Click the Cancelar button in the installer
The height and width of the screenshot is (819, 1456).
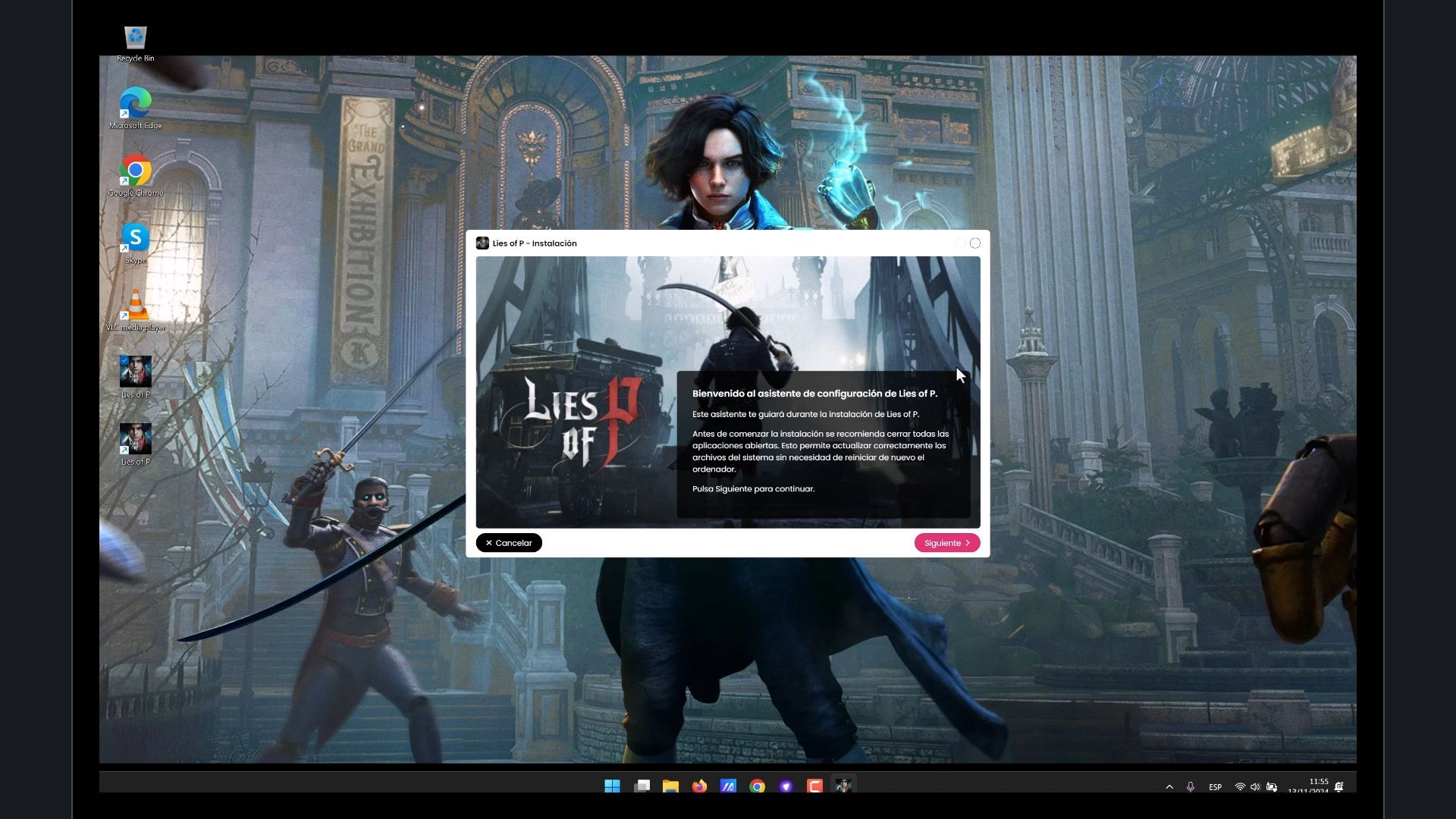(x=509, y=543)
